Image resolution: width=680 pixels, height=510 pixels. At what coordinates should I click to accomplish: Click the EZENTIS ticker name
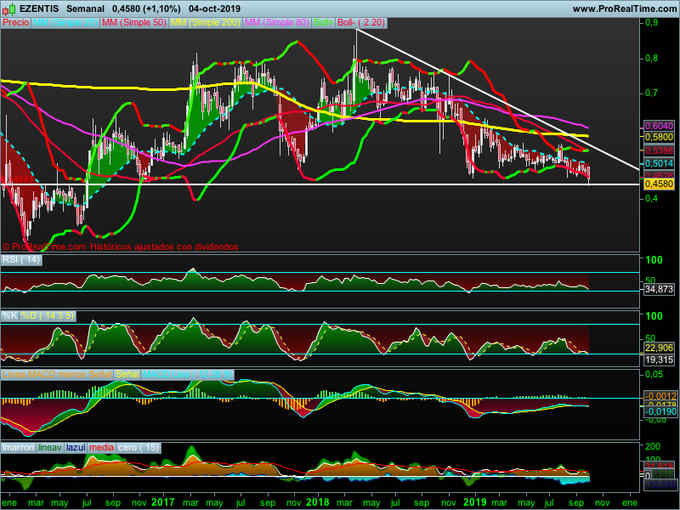39,9
